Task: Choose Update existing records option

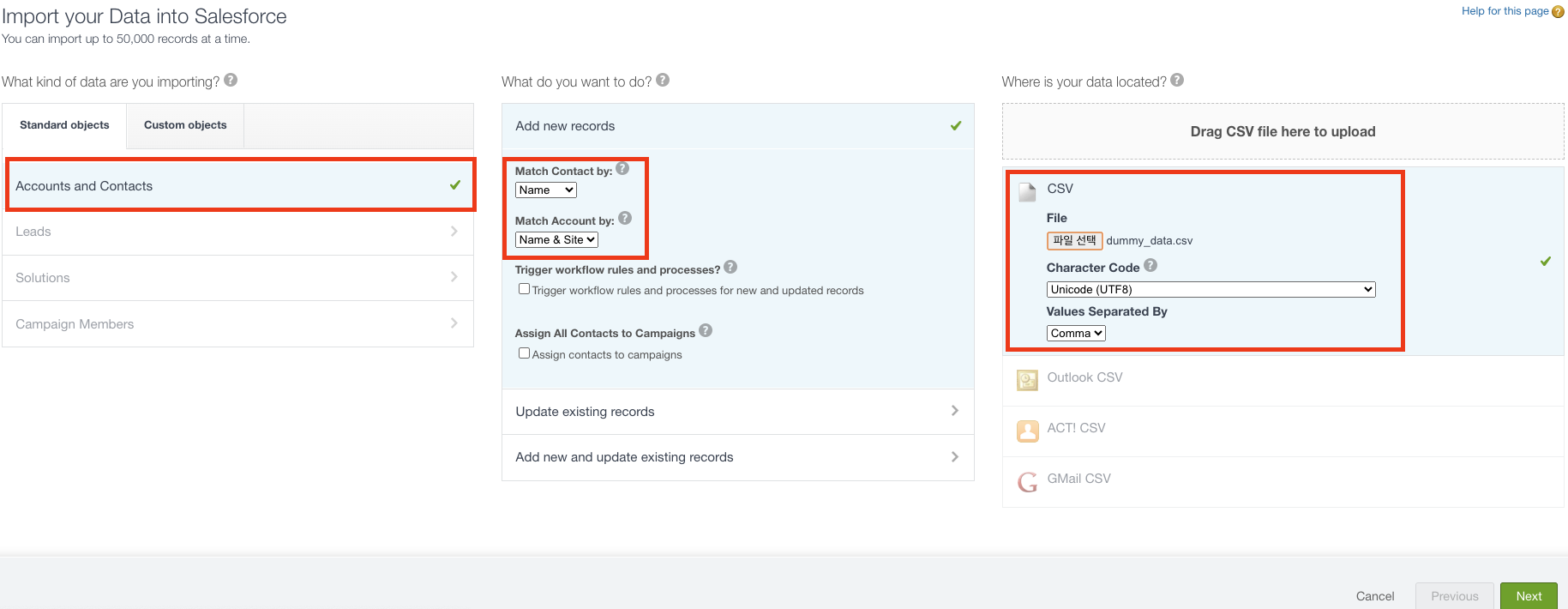Action: tap(737, 412)
